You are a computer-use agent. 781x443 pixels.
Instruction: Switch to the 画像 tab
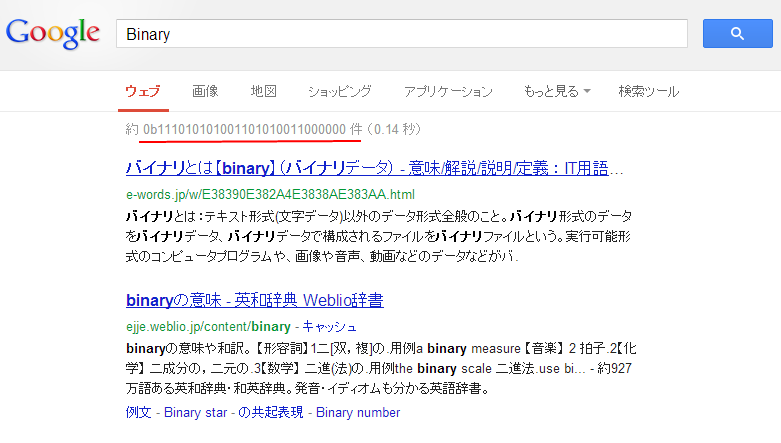[205, 91]
